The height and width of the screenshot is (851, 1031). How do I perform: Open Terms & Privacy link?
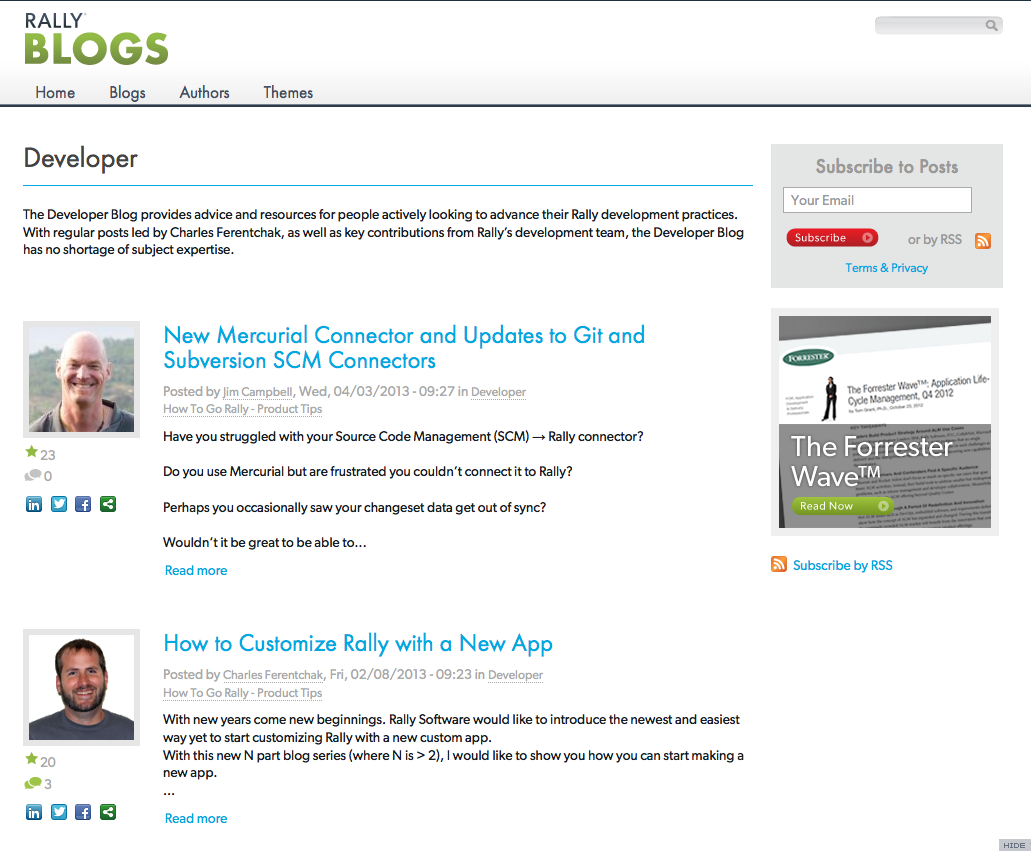coord(886,268)
